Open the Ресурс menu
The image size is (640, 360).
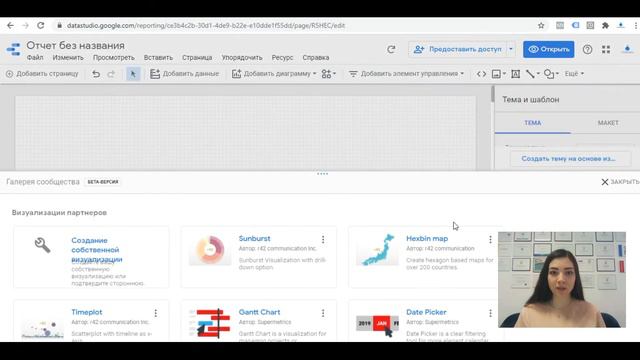click(282, 58)
